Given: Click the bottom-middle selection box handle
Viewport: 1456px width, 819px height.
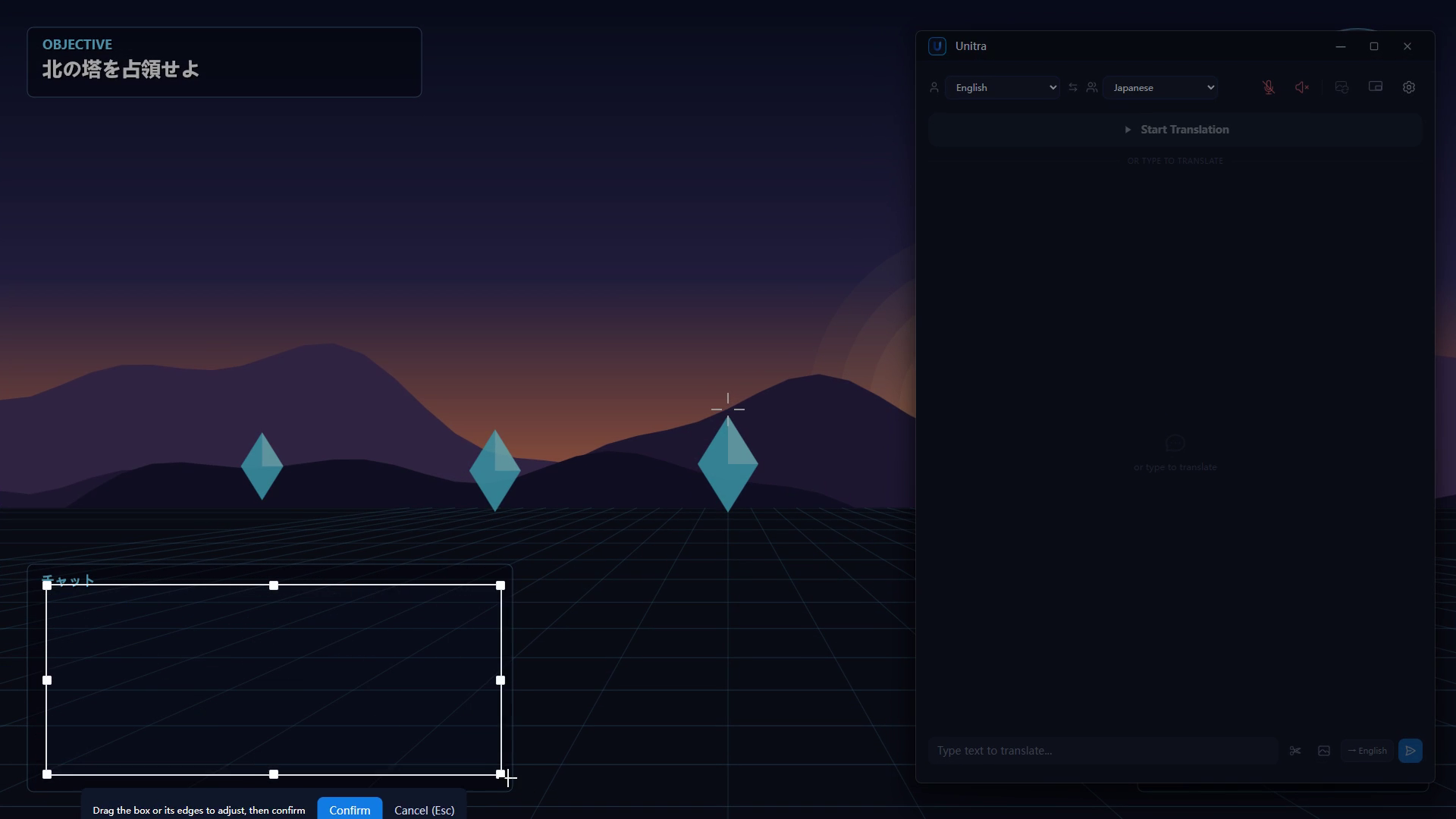Looking at the screenshot, I should [274, 774].
